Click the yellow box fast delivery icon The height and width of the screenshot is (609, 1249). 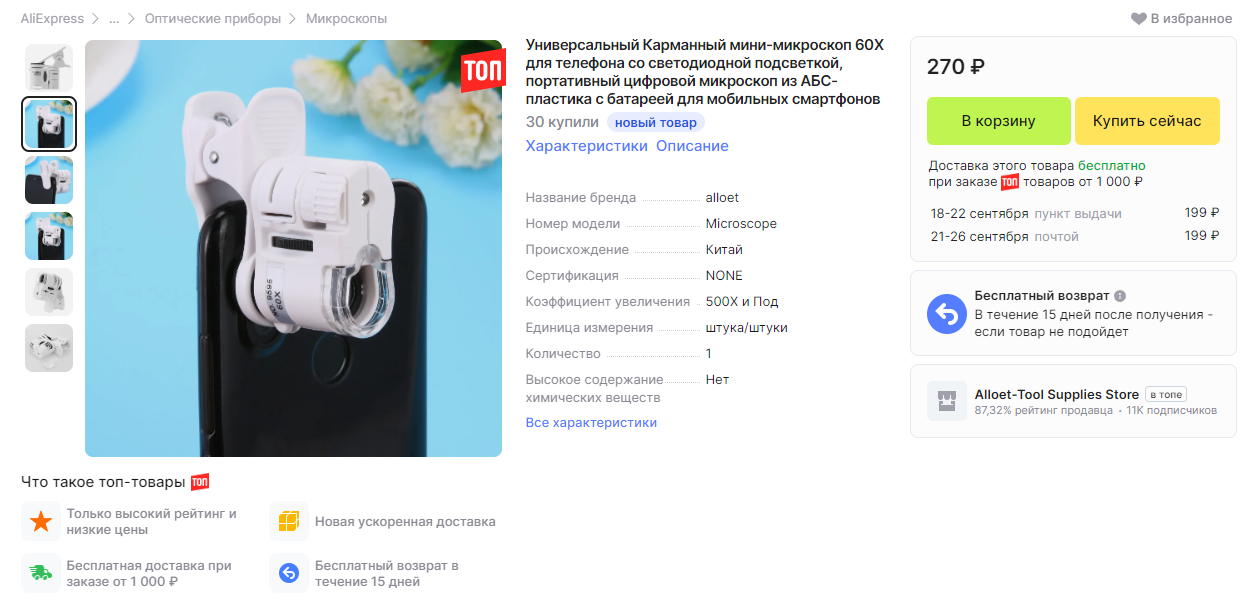(289, 522)
